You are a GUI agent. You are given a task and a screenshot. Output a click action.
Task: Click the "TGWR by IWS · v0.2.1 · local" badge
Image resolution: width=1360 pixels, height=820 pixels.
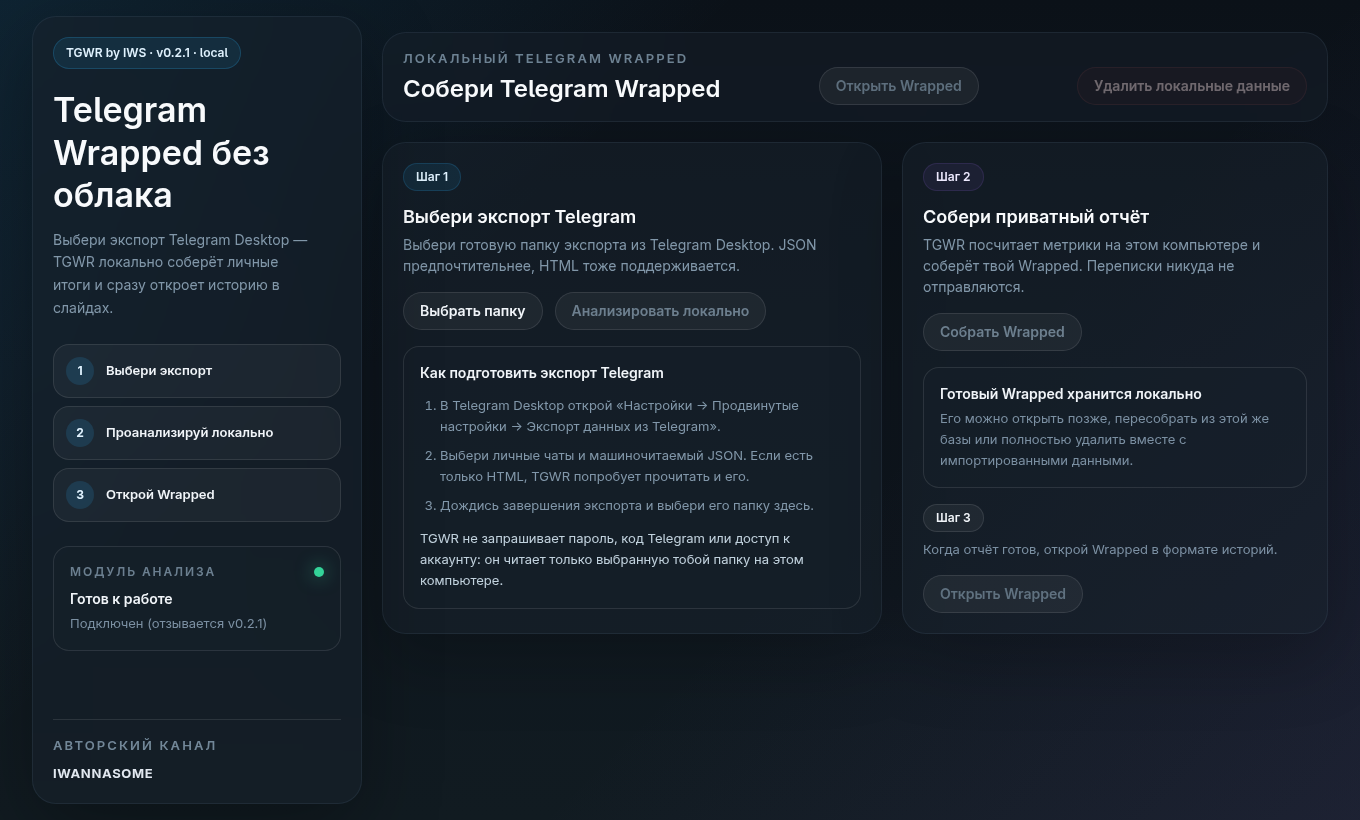point(147,53)
